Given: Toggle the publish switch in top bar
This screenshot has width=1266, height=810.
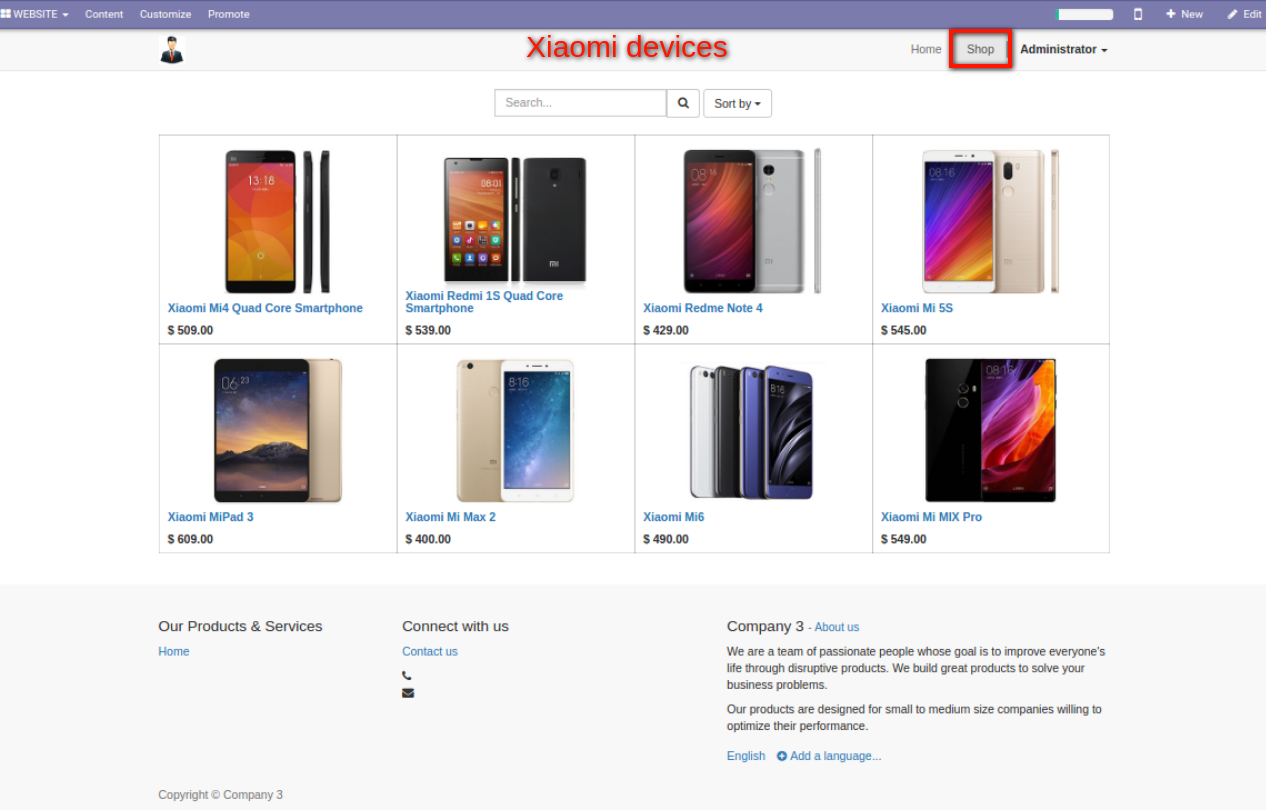Looking at the screenshot, I should tap(1085, 14).
